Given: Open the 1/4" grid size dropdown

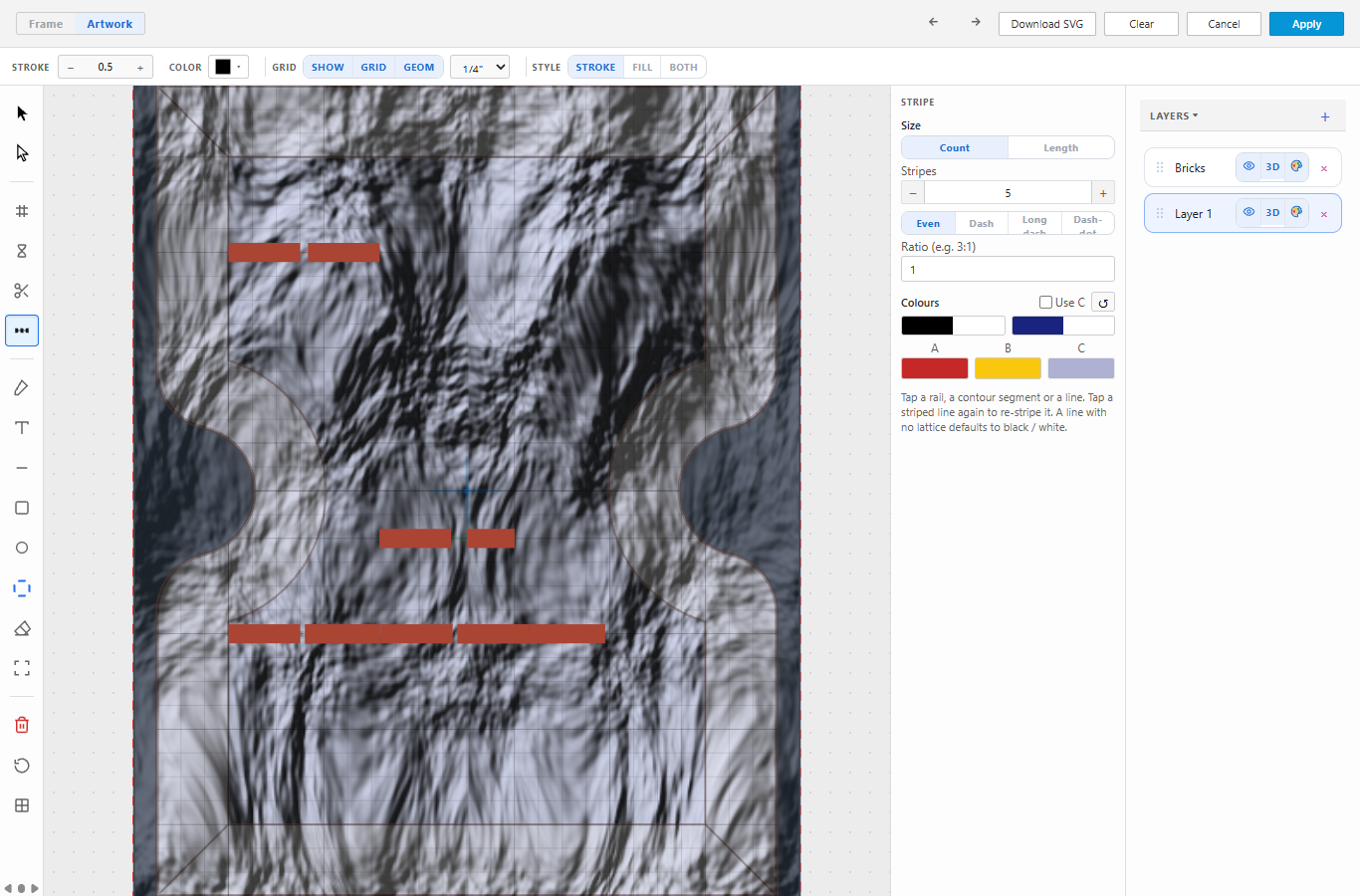Looking at the screenshot, I should click(x=480, y=67).
